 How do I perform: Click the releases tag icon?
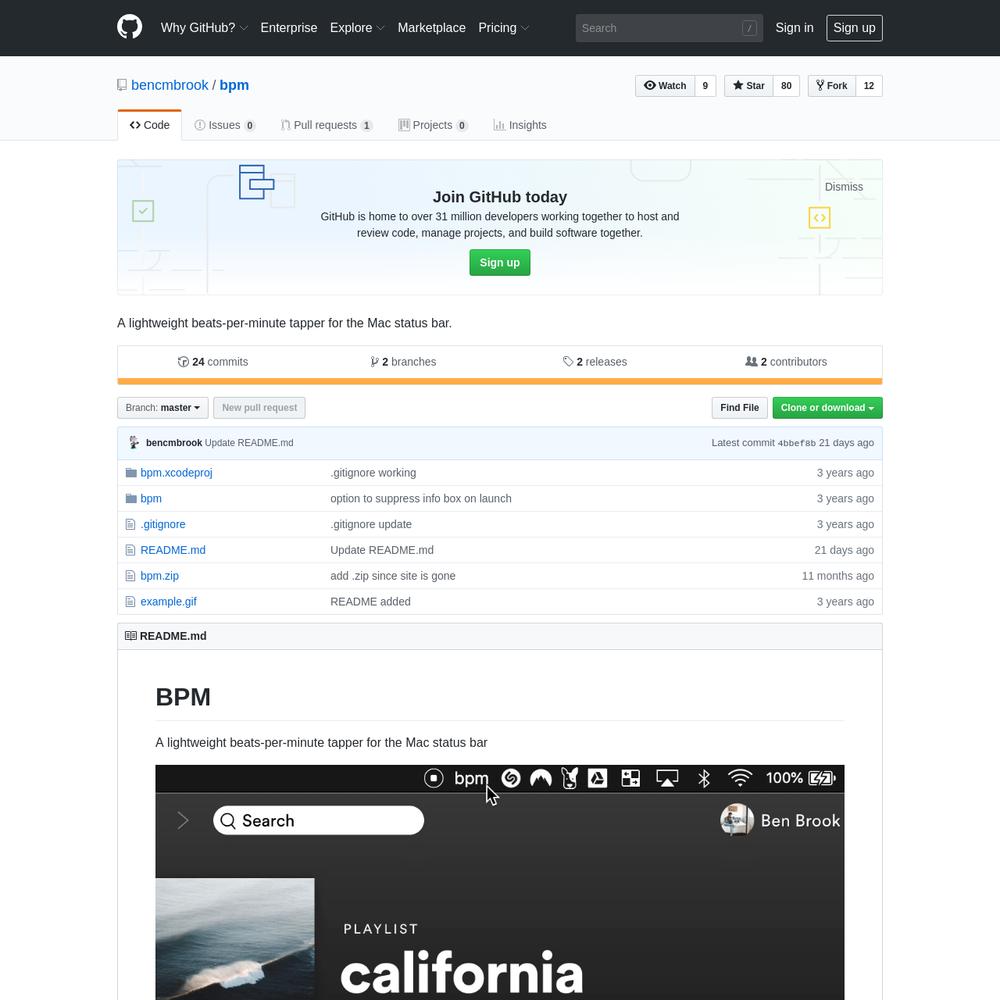568,362
